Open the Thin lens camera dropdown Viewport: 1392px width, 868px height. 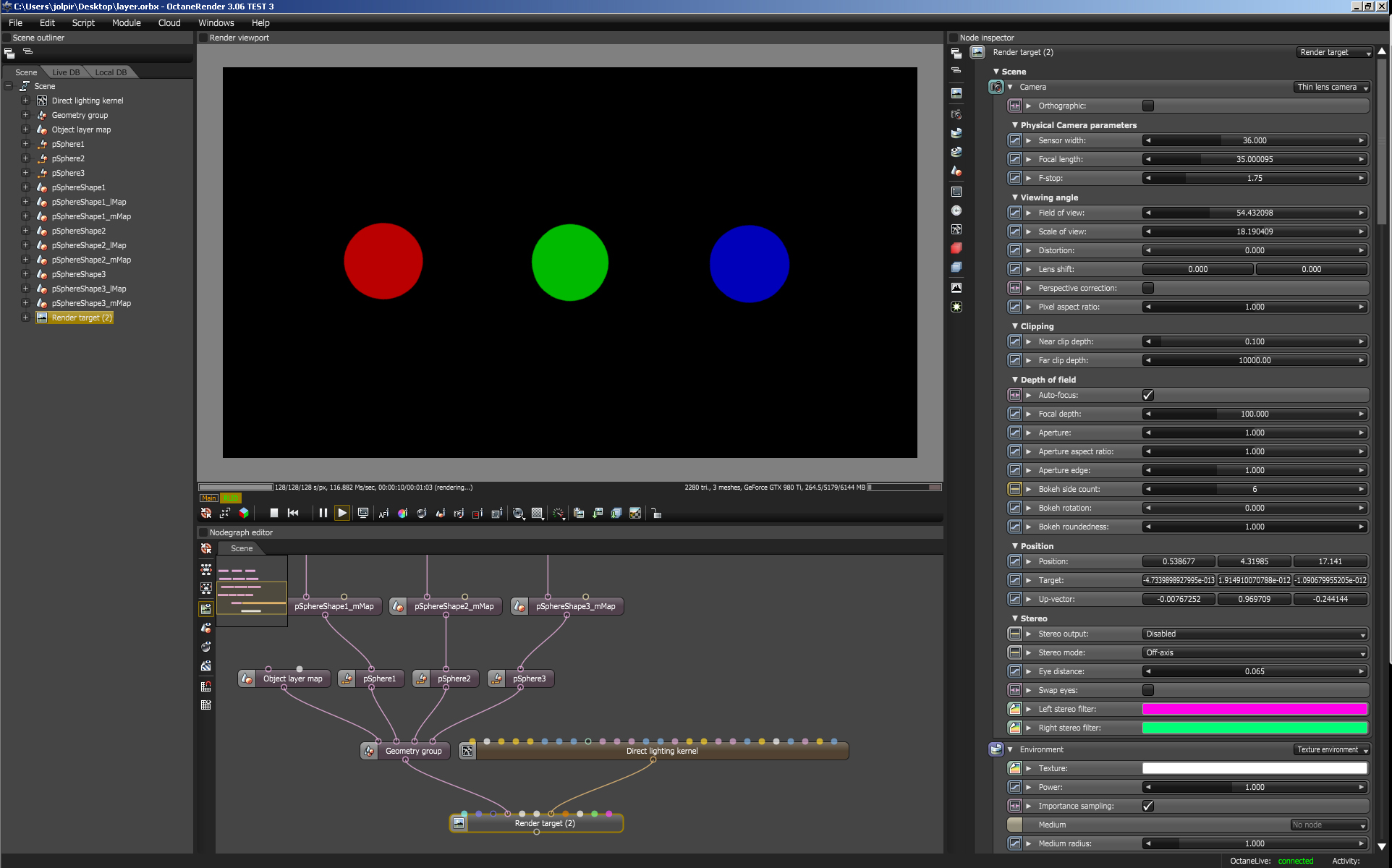(1332, 87)
